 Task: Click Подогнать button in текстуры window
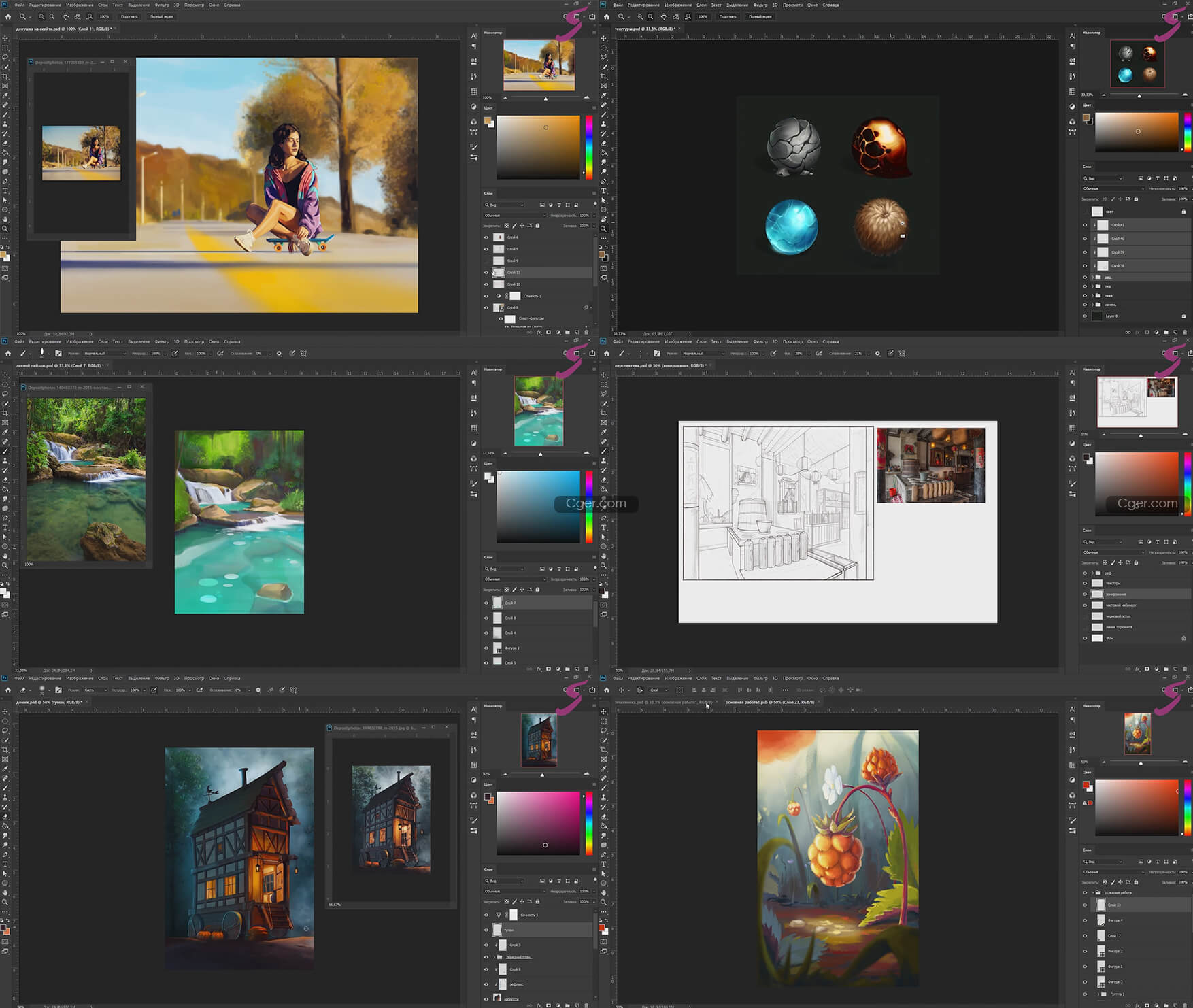tap(727, 16)
